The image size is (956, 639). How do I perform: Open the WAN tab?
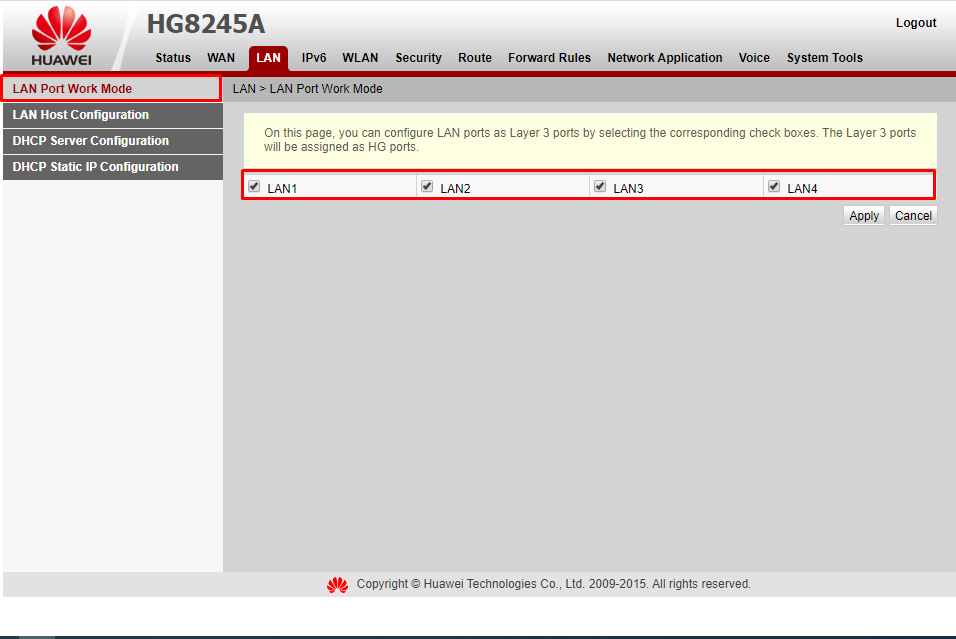coord(221,58)
